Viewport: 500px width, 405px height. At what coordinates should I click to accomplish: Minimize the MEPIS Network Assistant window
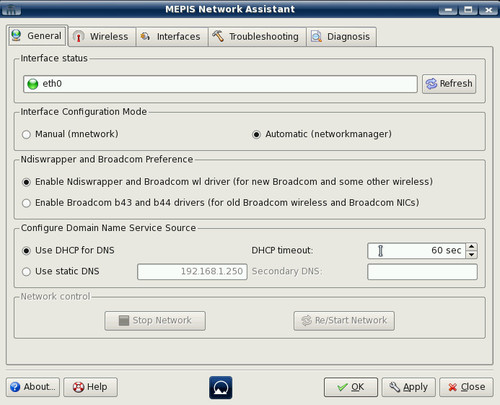(x=448, y=10)
